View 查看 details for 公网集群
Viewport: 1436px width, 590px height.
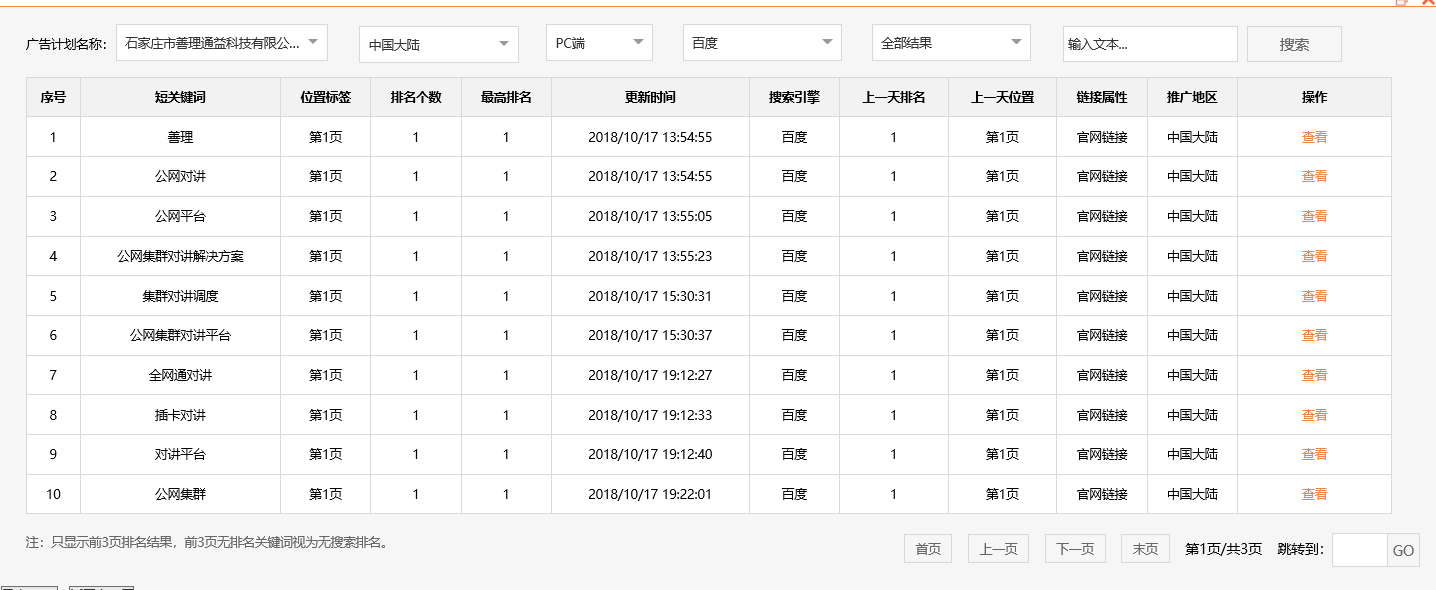(1314, 493)
